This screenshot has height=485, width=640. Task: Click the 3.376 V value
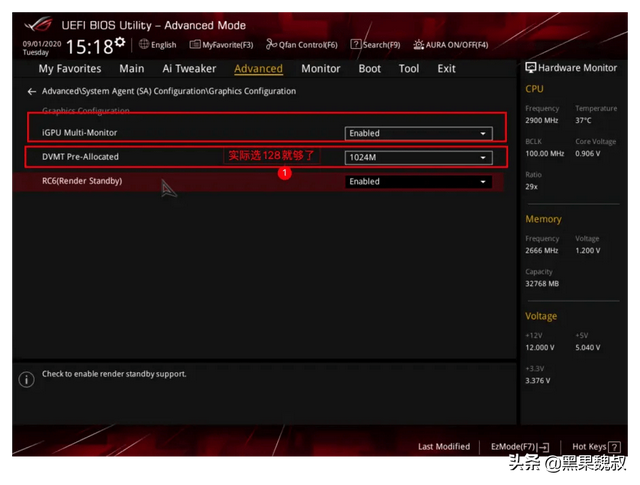click(x=537, y=380)
